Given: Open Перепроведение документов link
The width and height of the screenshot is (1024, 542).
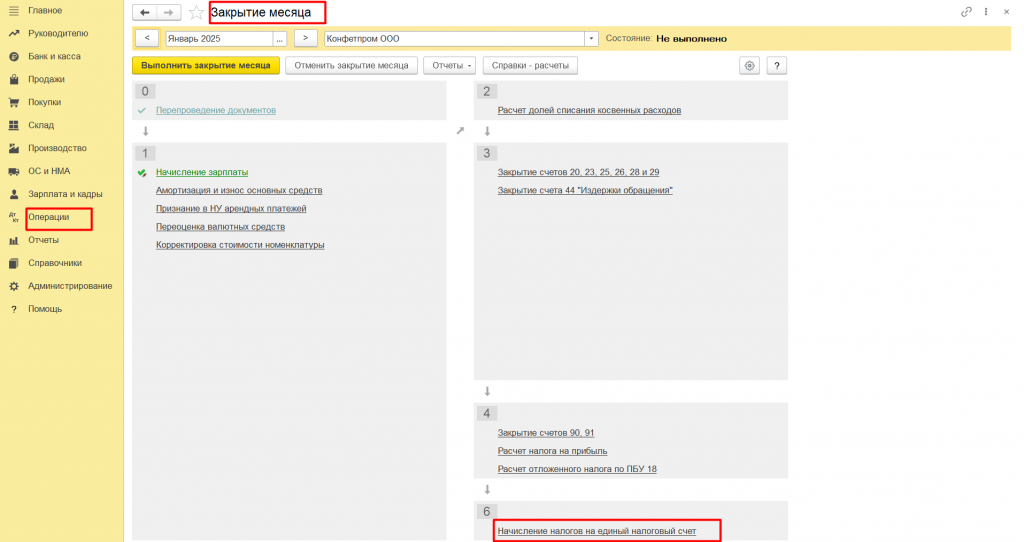Looking at the screenshot, I should point(216,110).
